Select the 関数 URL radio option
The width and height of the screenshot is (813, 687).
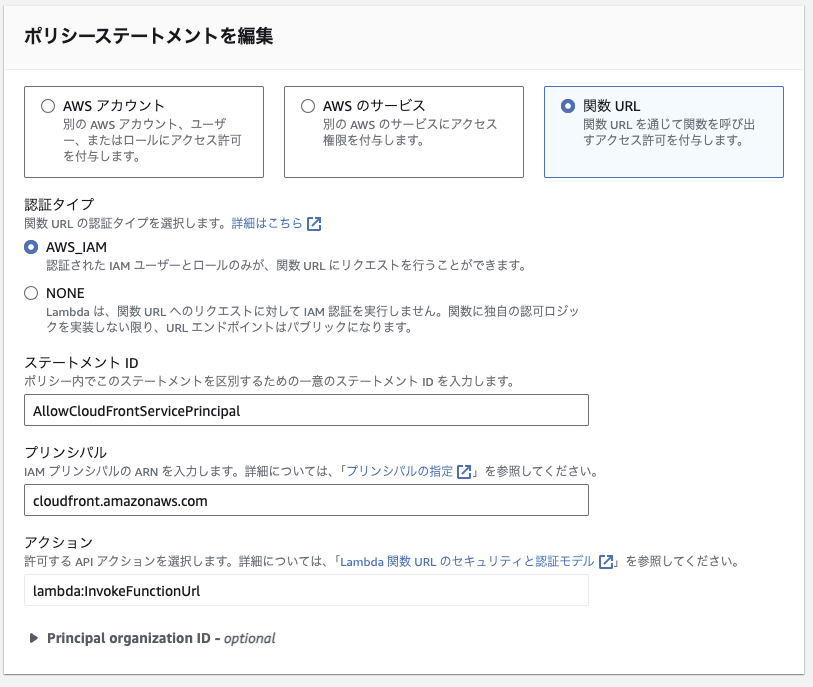(x=568, y=106)
